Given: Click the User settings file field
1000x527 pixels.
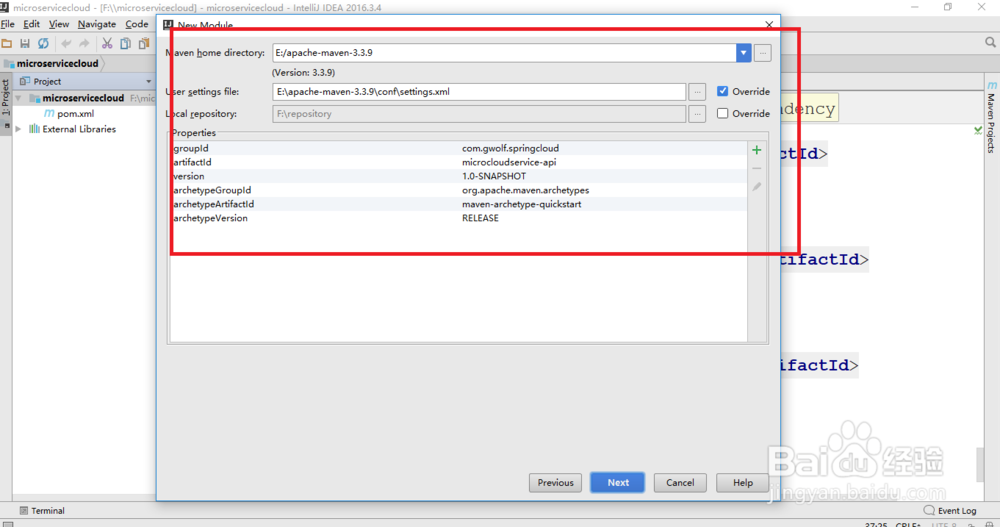Looking at the screenshot, I should click(x=479, y=92).
